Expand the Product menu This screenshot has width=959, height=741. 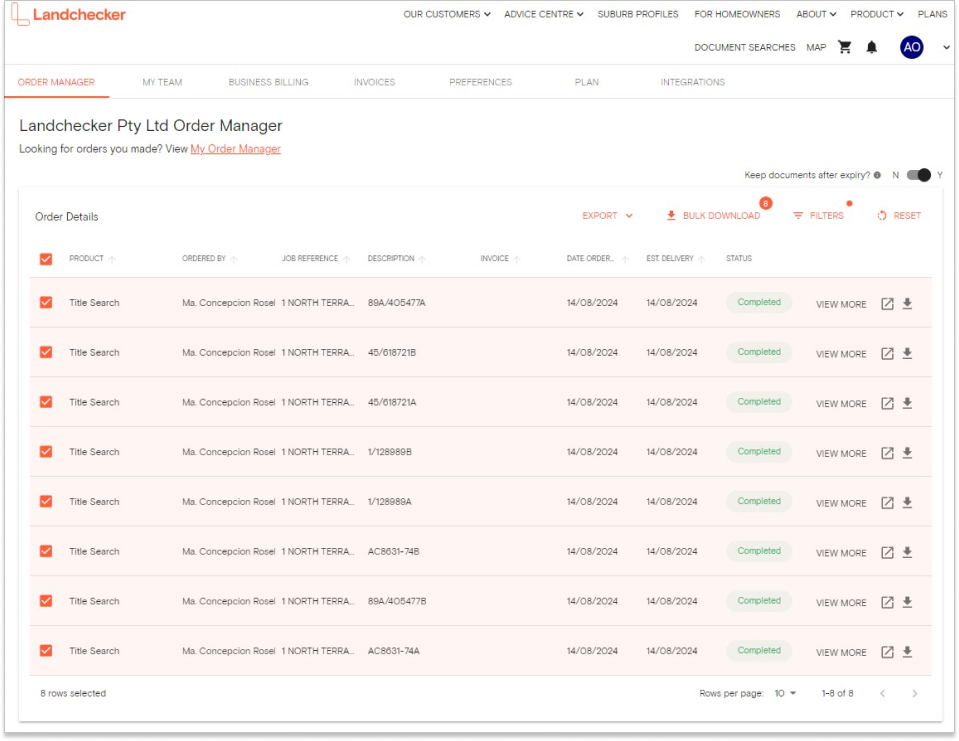click(876, 14)
